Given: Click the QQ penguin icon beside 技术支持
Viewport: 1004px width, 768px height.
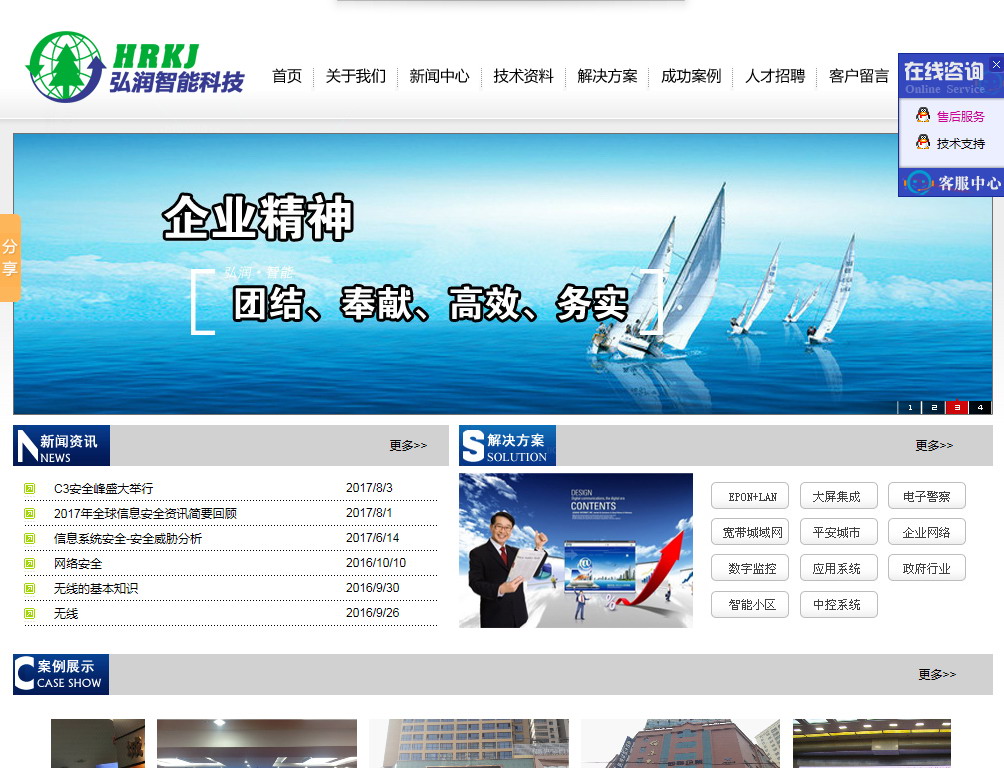Looking at the screenshot, I should (x=923, y=142).
